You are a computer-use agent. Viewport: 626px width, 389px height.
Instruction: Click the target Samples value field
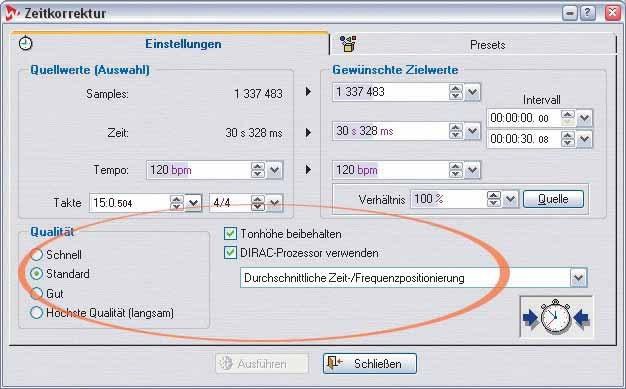pos(390,92)
